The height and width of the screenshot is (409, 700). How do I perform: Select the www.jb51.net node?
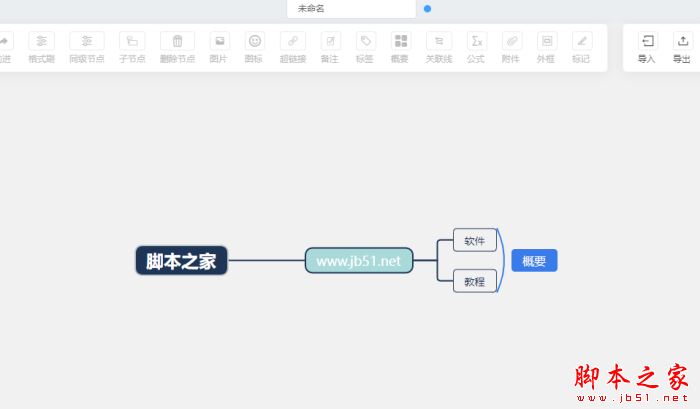coord(359,261)
